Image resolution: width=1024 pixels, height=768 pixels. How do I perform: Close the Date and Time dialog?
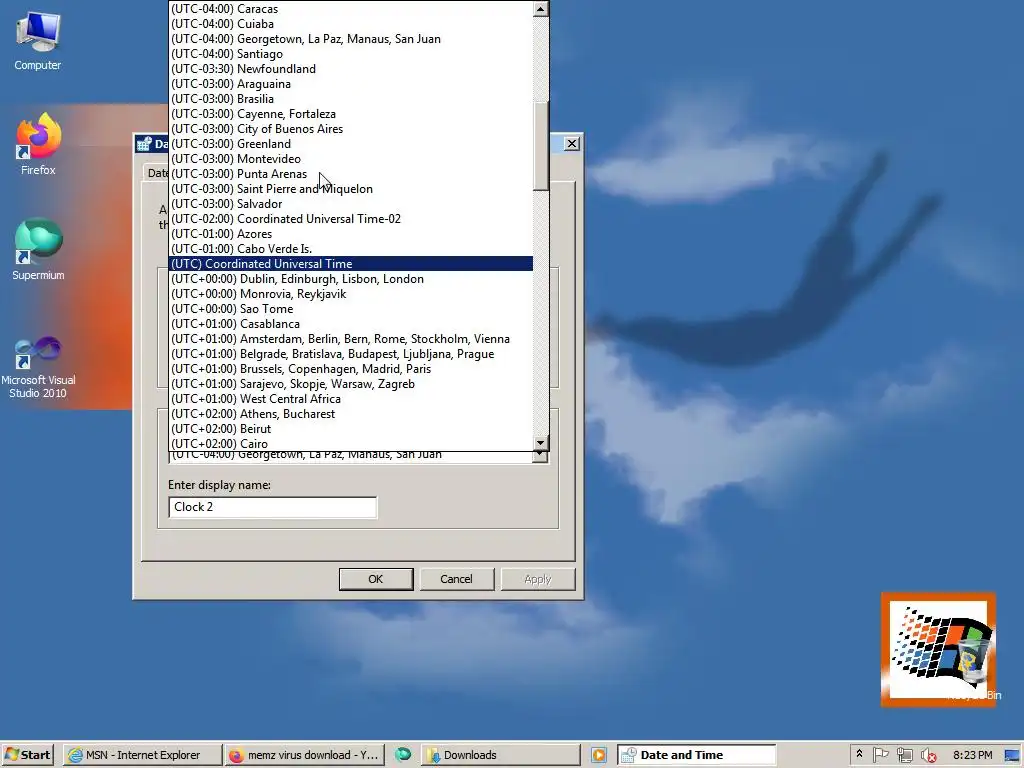point(571,144)
